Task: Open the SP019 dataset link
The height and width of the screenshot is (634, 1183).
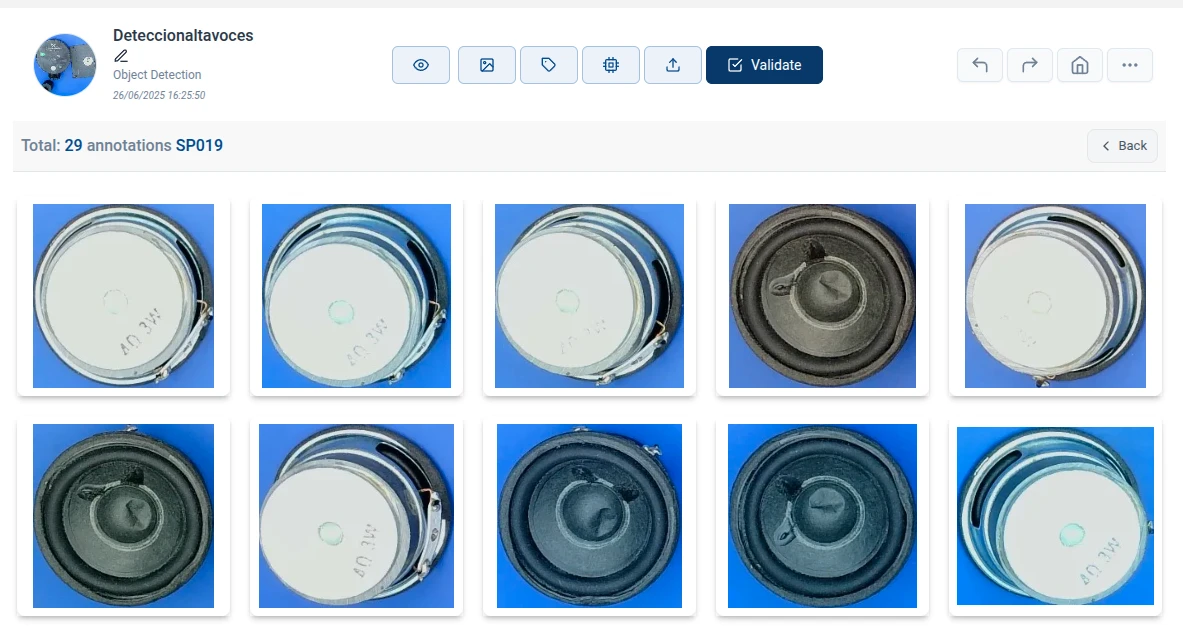Action: [x=201, y=145]
